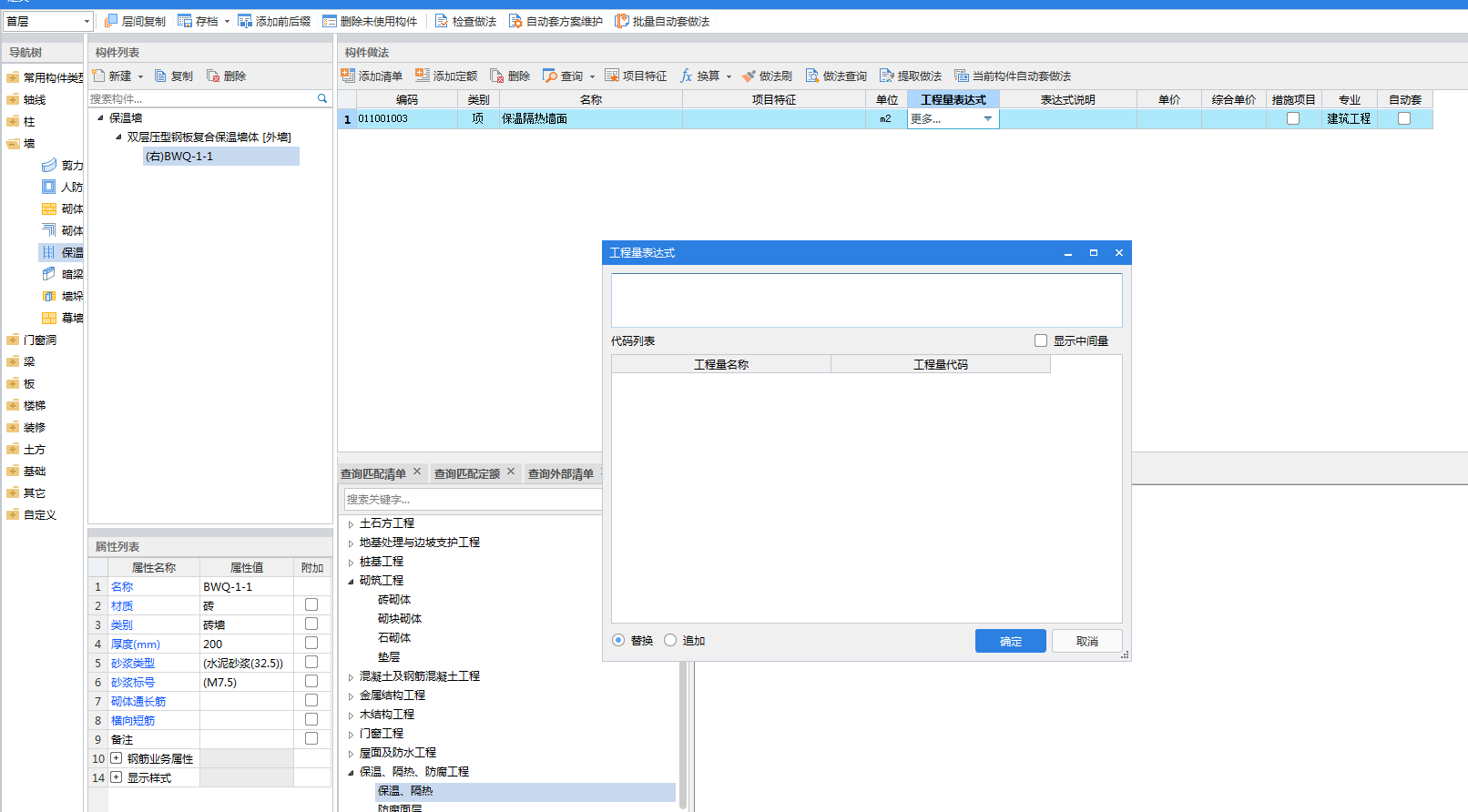This screenshot has height=812, width=1468.
Task: Select 替换 radio button
Action: click(x=618, y=640)
